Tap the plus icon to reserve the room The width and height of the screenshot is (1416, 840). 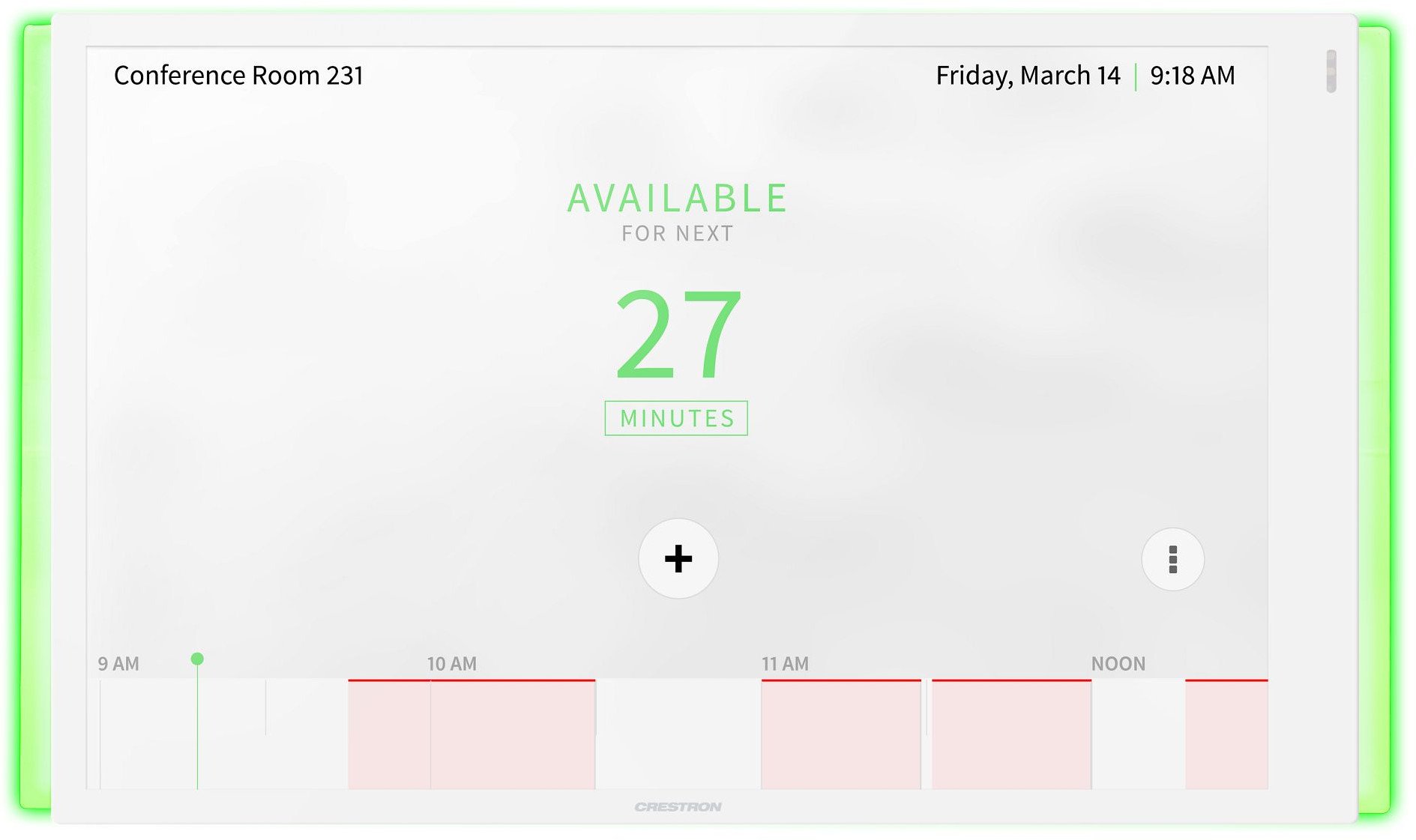point(678,558)
